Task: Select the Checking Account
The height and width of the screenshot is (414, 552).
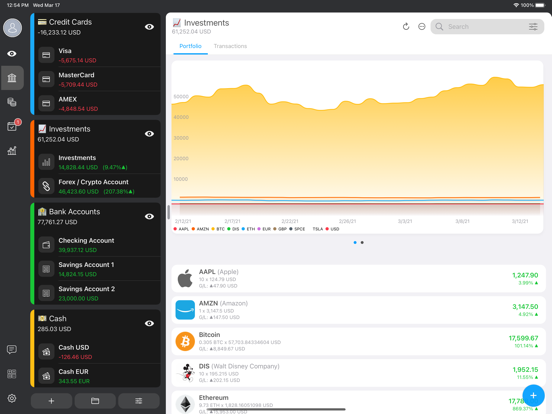Action: 98,245
